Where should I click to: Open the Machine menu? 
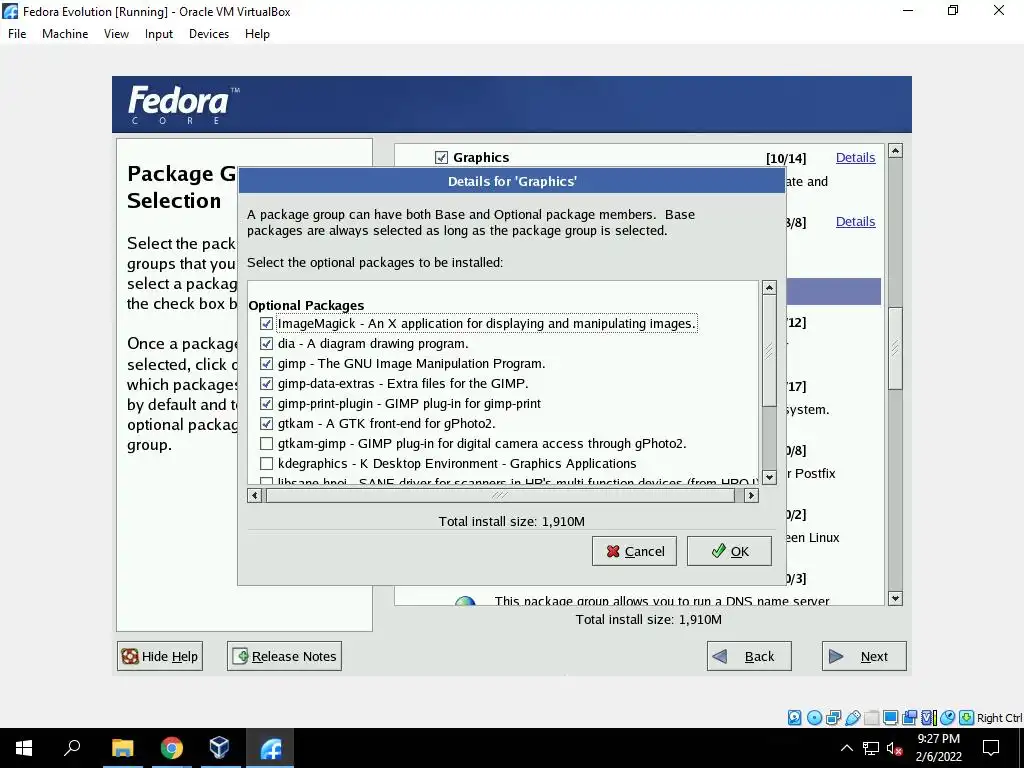(65, 34)
